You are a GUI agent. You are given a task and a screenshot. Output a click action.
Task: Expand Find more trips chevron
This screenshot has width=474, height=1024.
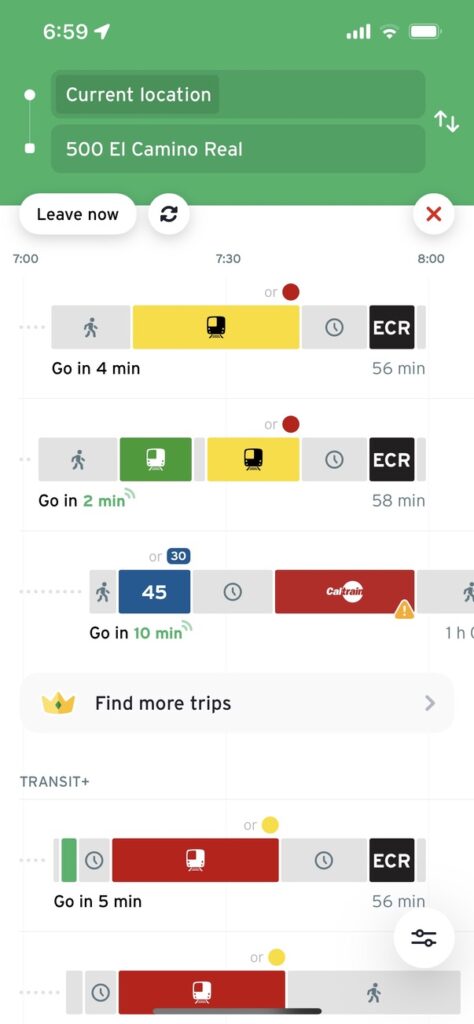430,703
